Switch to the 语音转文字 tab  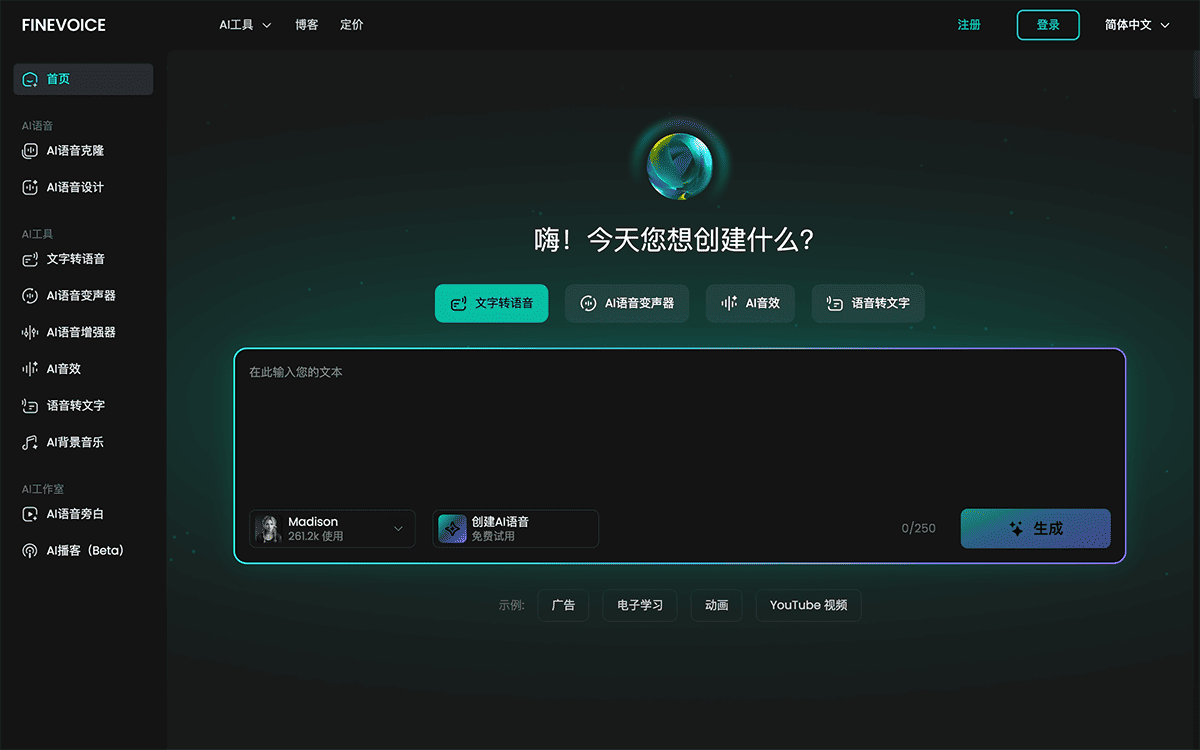(868, 303)
